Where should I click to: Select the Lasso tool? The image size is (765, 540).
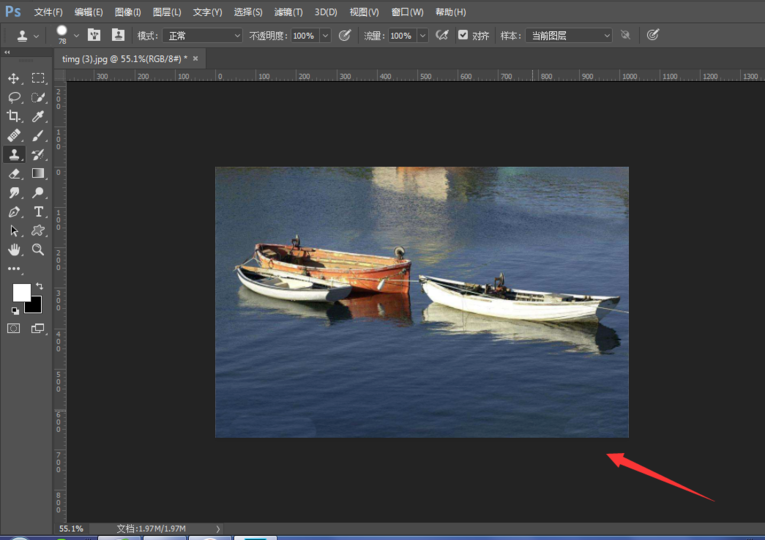pos(14,97)
